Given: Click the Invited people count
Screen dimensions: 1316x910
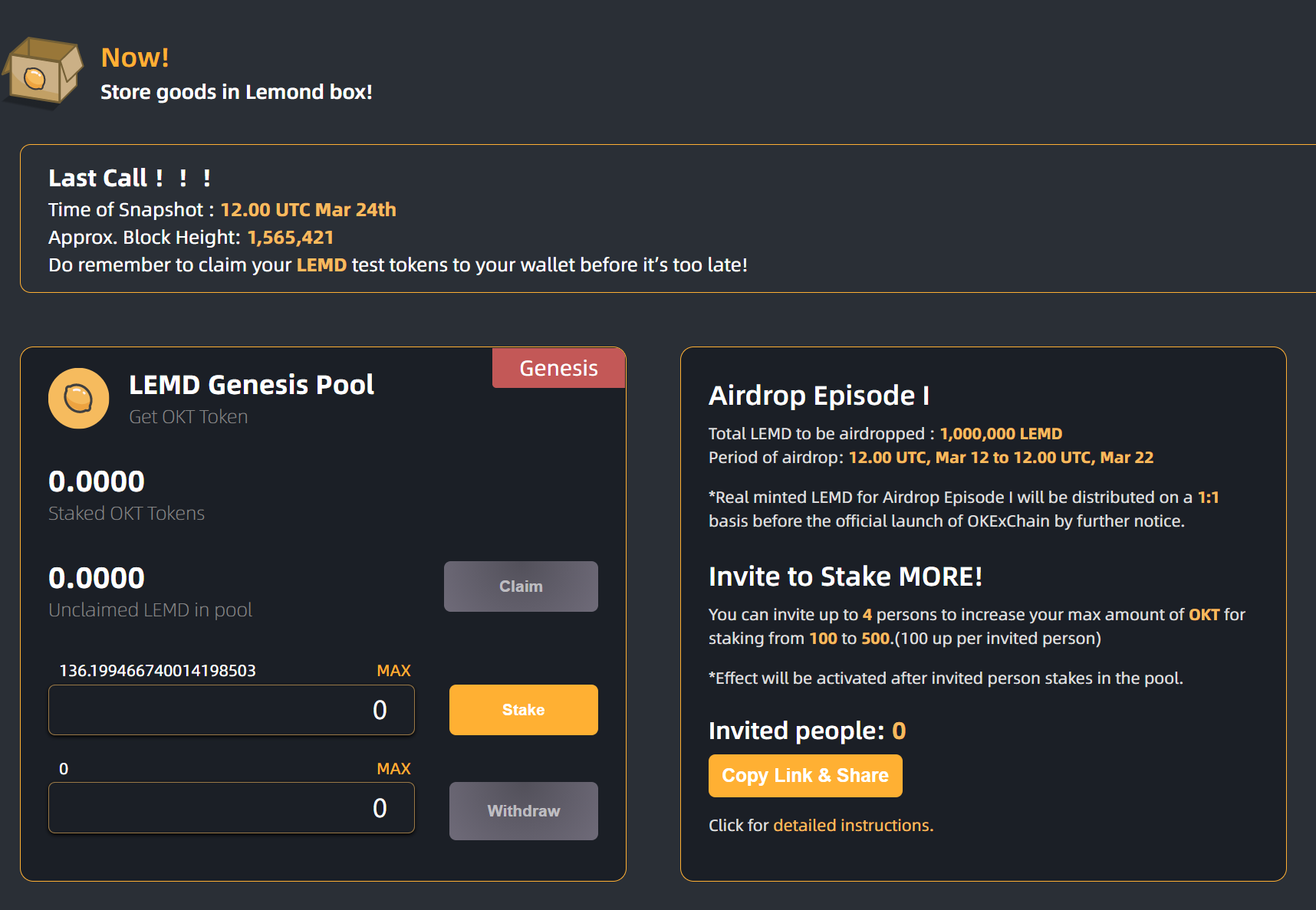Looking at the screenshot, I should coord(899,731).
